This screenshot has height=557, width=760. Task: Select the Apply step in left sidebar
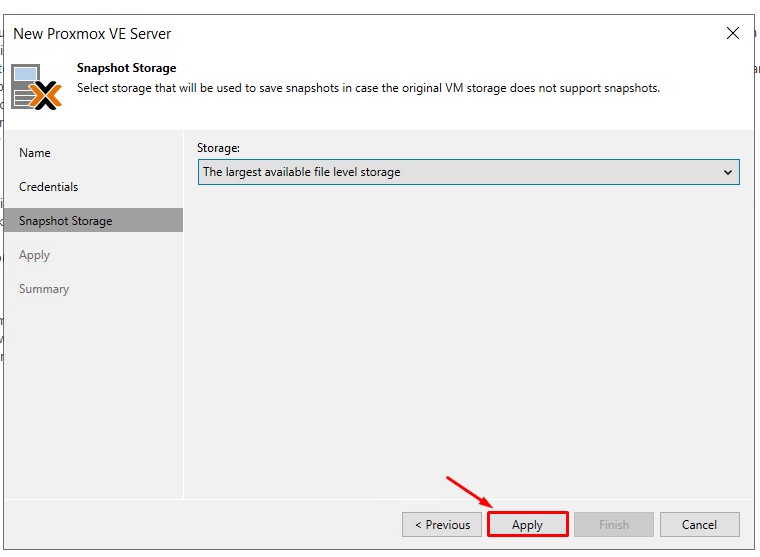(x=34, y=255)
